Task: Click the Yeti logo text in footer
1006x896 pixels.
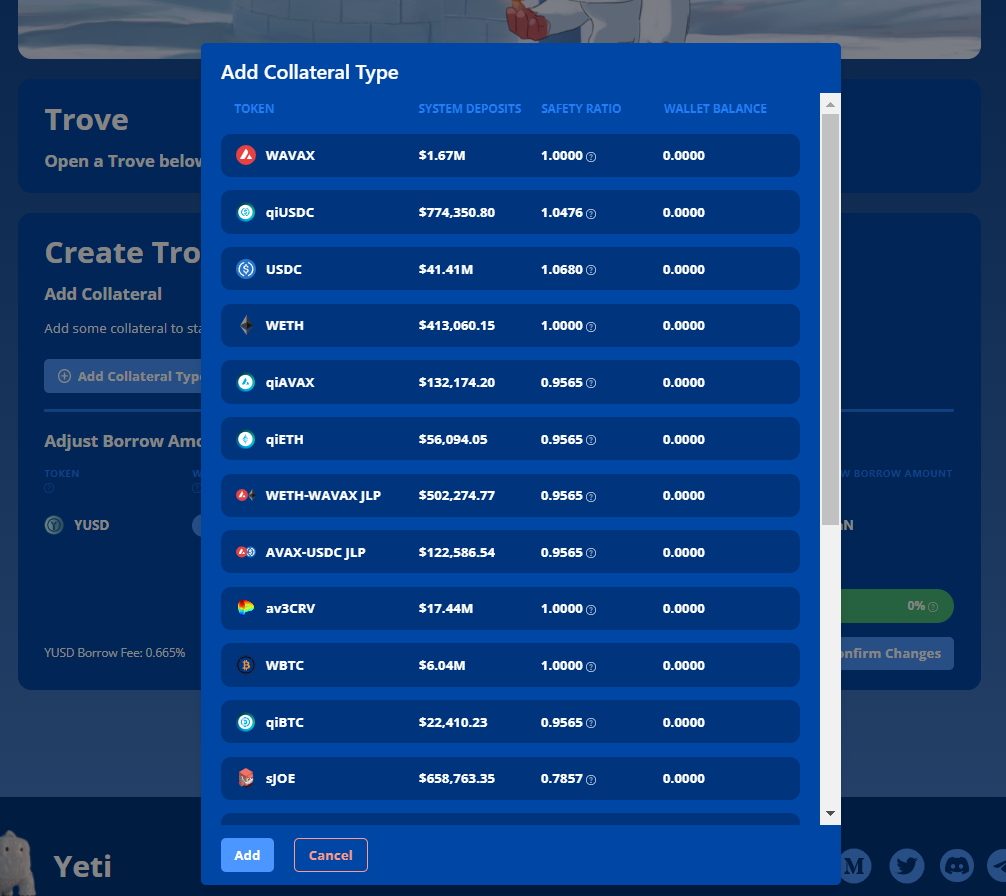Action: 83,866
